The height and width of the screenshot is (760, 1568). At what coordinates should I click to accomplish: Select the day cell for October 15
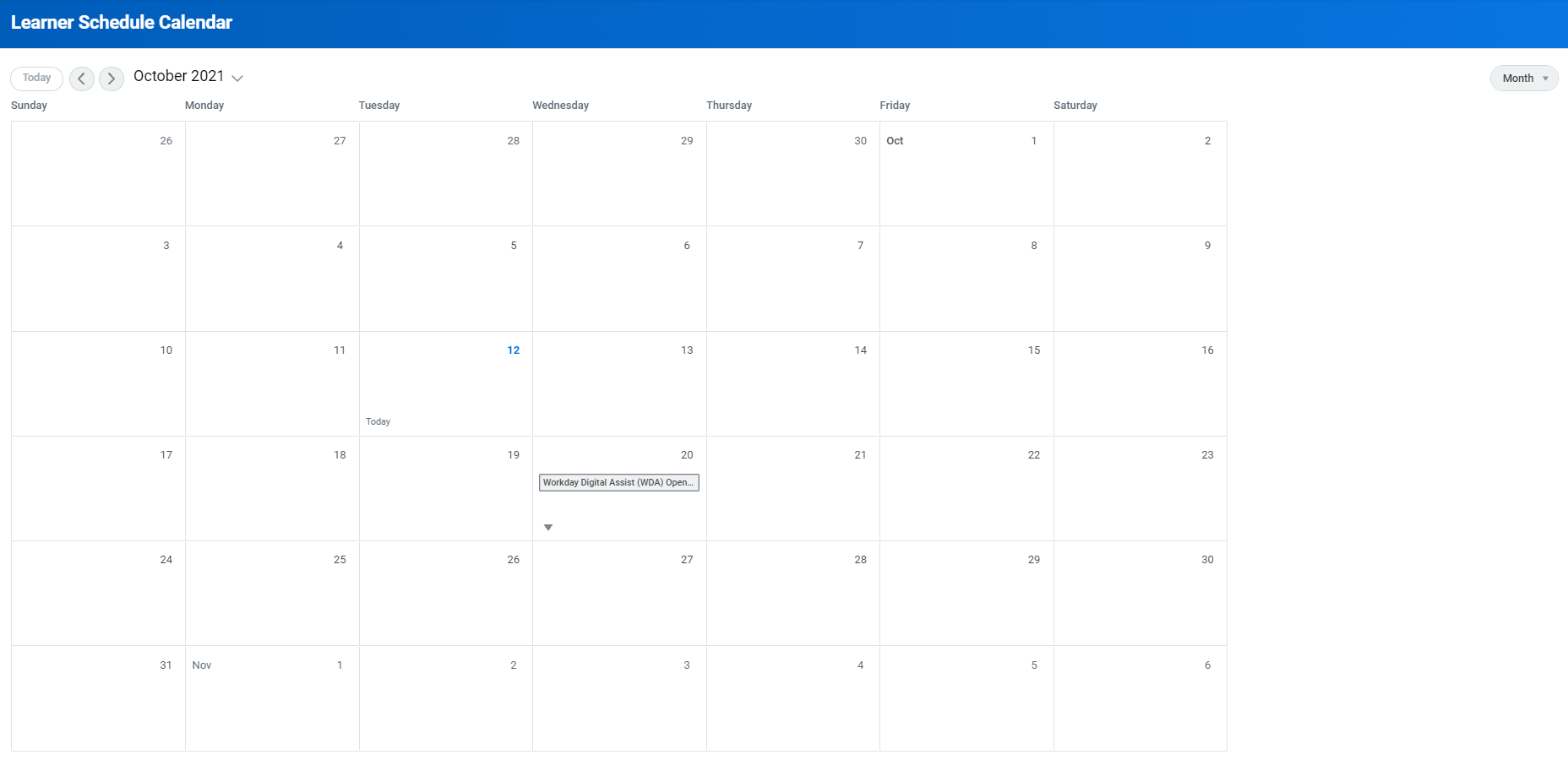[966, 384]
